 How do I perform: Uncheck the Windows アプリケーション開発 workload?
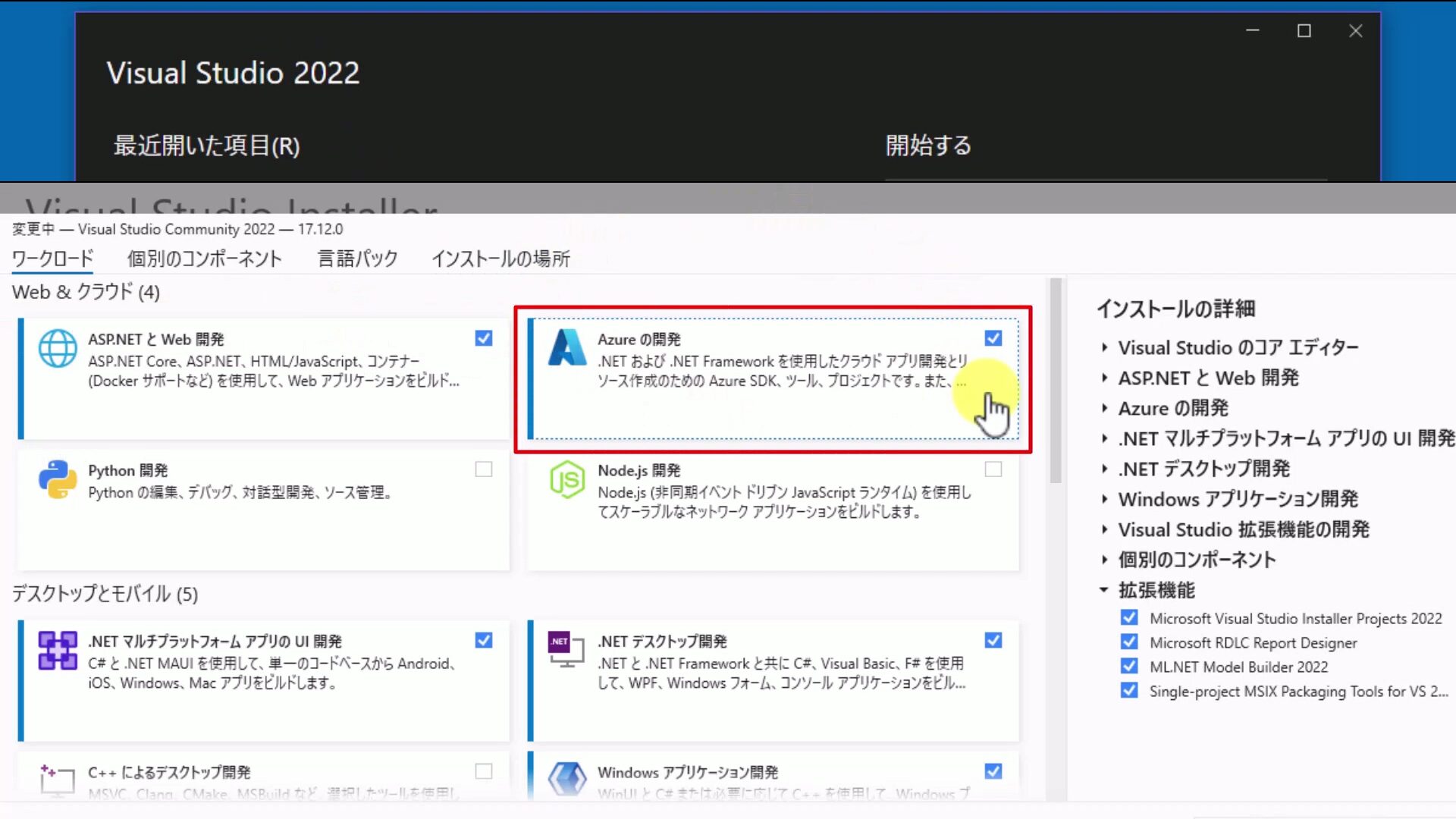[x=993, y=771]
